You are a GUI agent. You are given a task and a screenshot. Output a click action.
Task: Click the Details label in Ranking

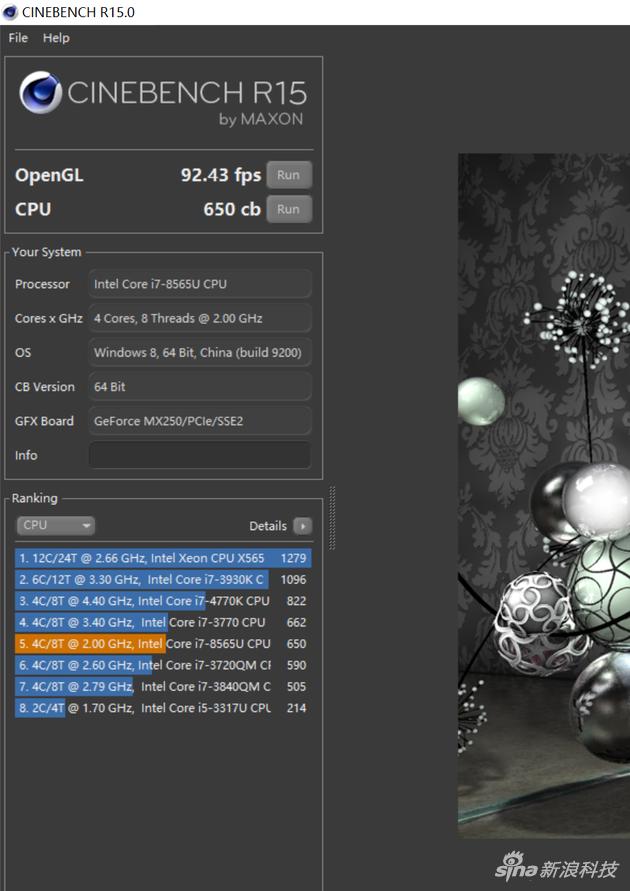coord(268,526)
